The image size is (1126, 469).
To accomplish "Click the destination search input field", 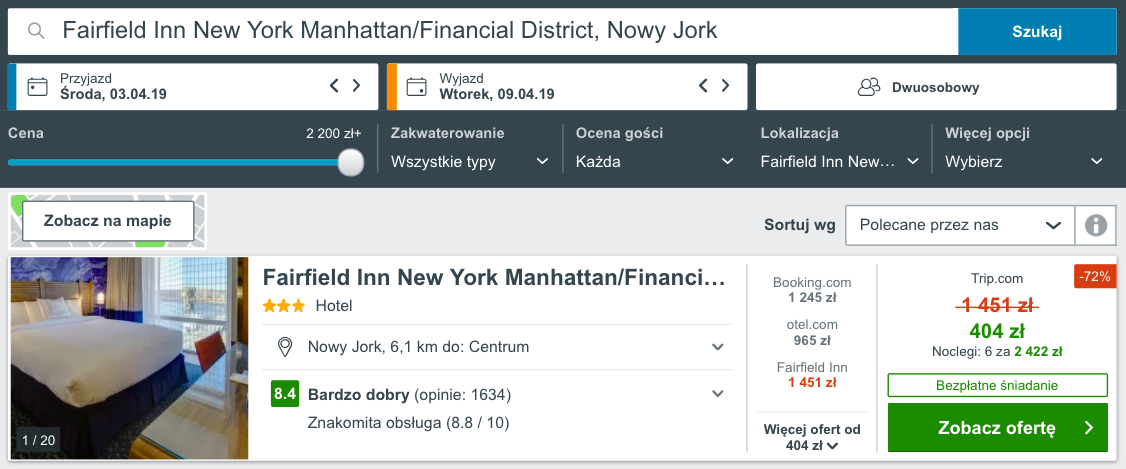I will click(x=483, y=32).
